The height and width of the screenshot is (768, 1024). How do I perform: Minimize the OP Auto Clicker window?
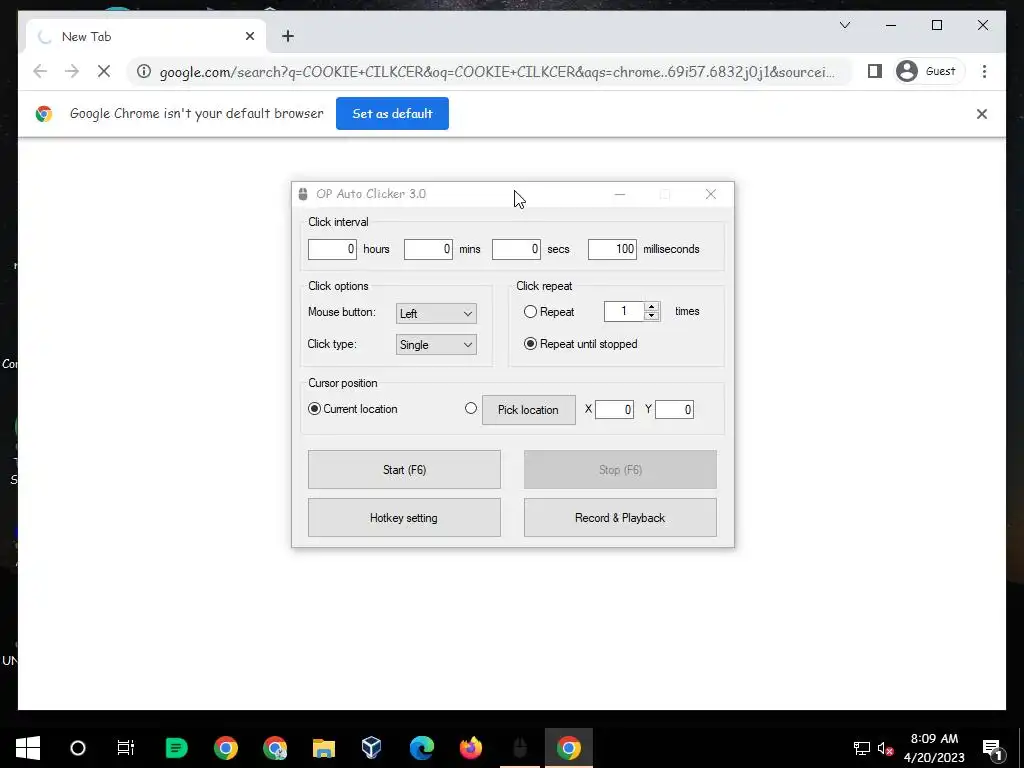click(620, 194)
